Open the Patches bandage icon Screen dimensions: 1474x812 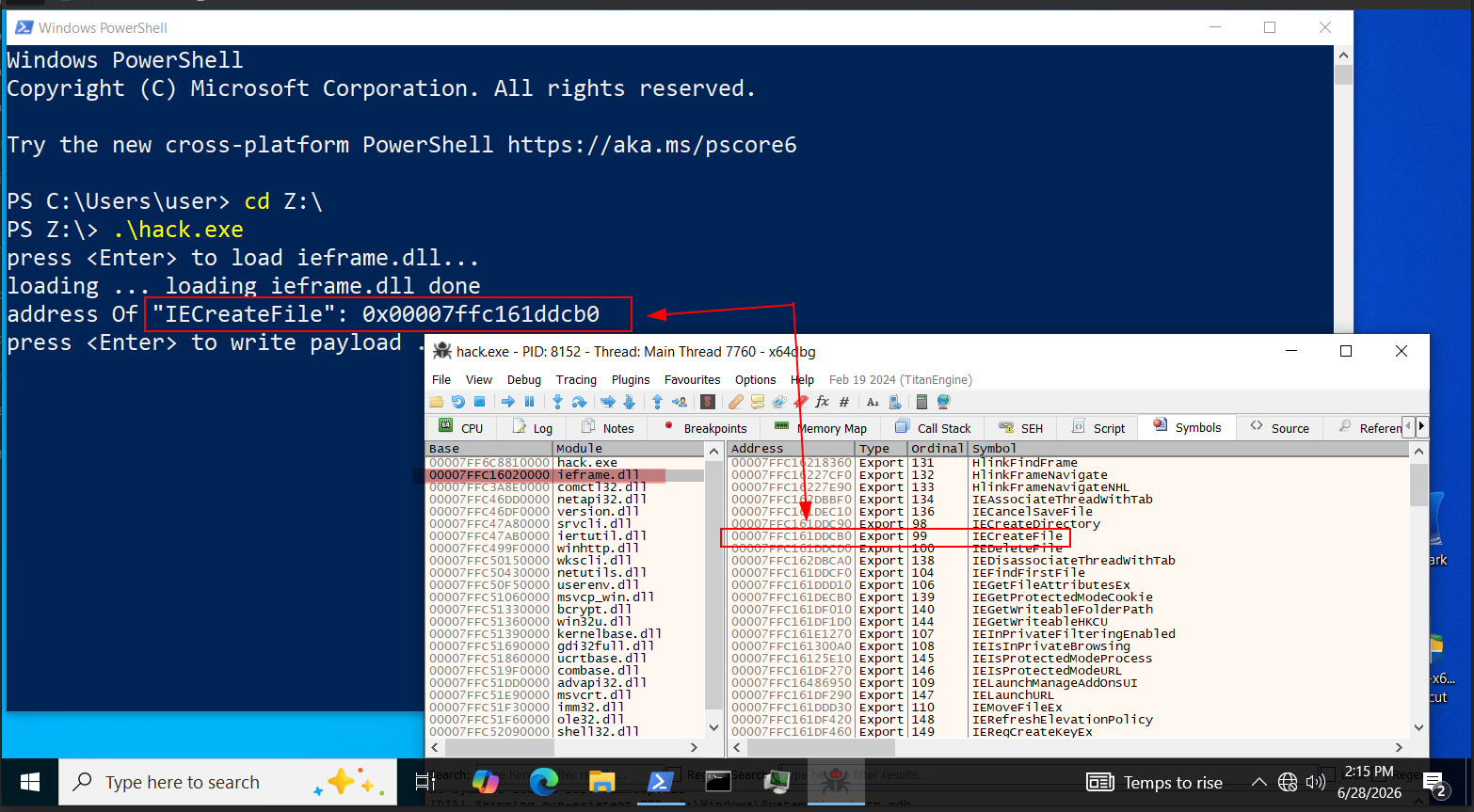coord(736,402)
